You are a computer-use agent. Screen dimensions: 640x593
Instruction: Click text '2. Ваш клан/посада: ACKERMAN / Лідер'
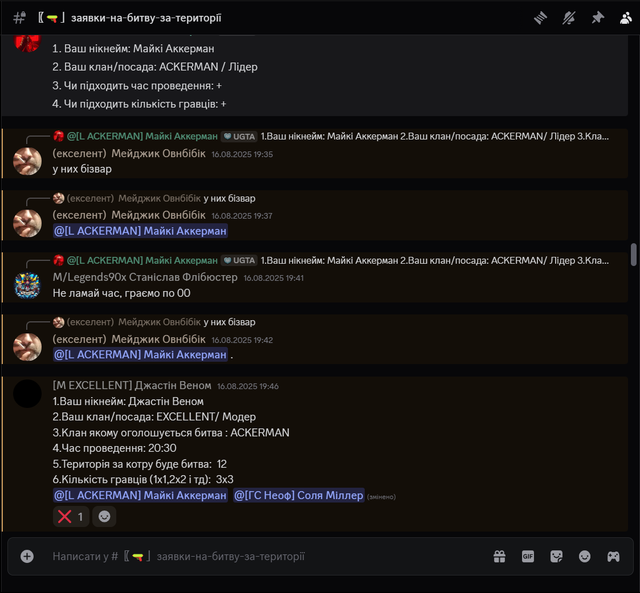[155, 67]
